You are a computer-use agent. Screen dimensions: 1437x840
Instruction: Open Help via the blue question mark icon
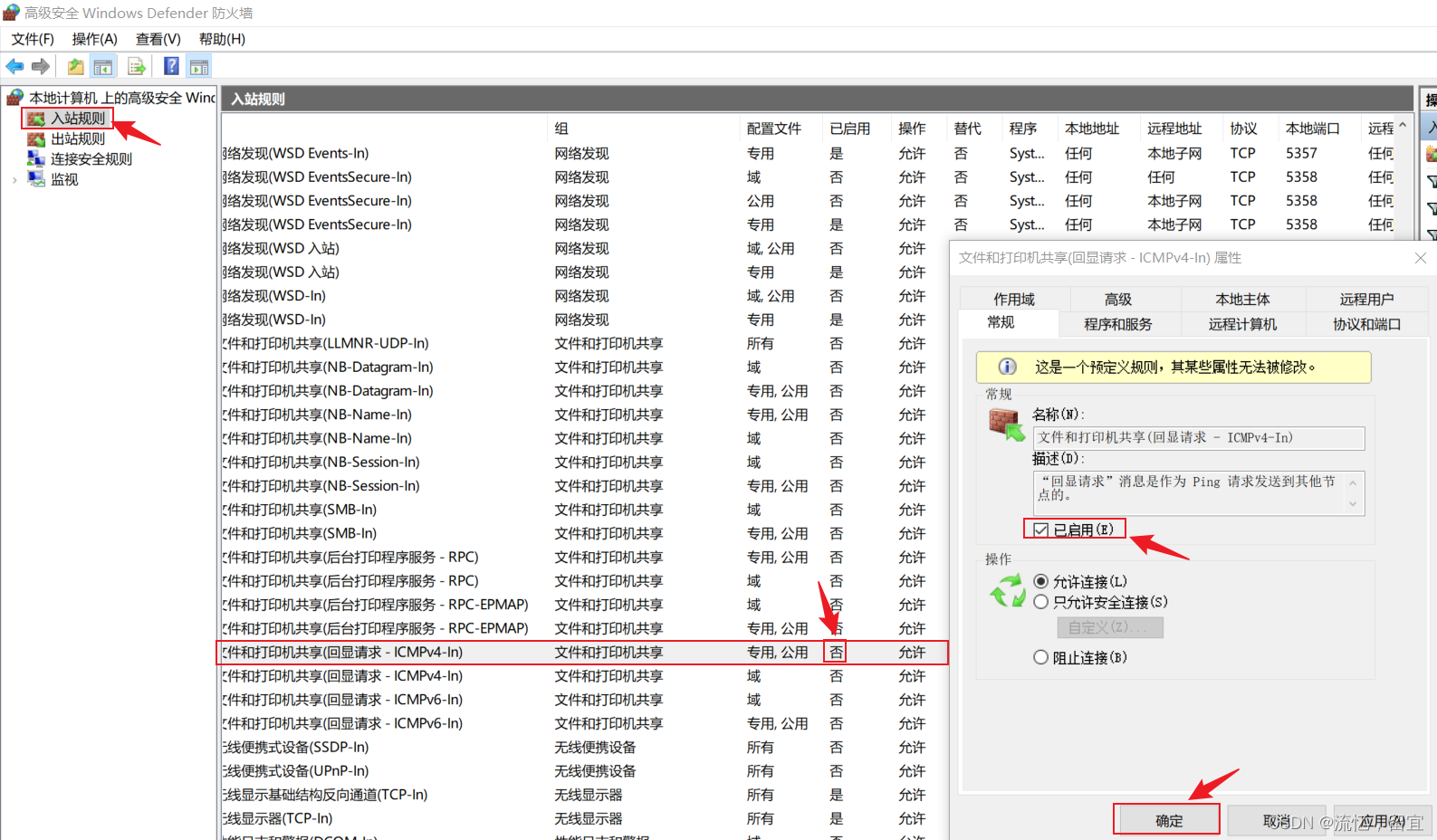coord(171,66)
